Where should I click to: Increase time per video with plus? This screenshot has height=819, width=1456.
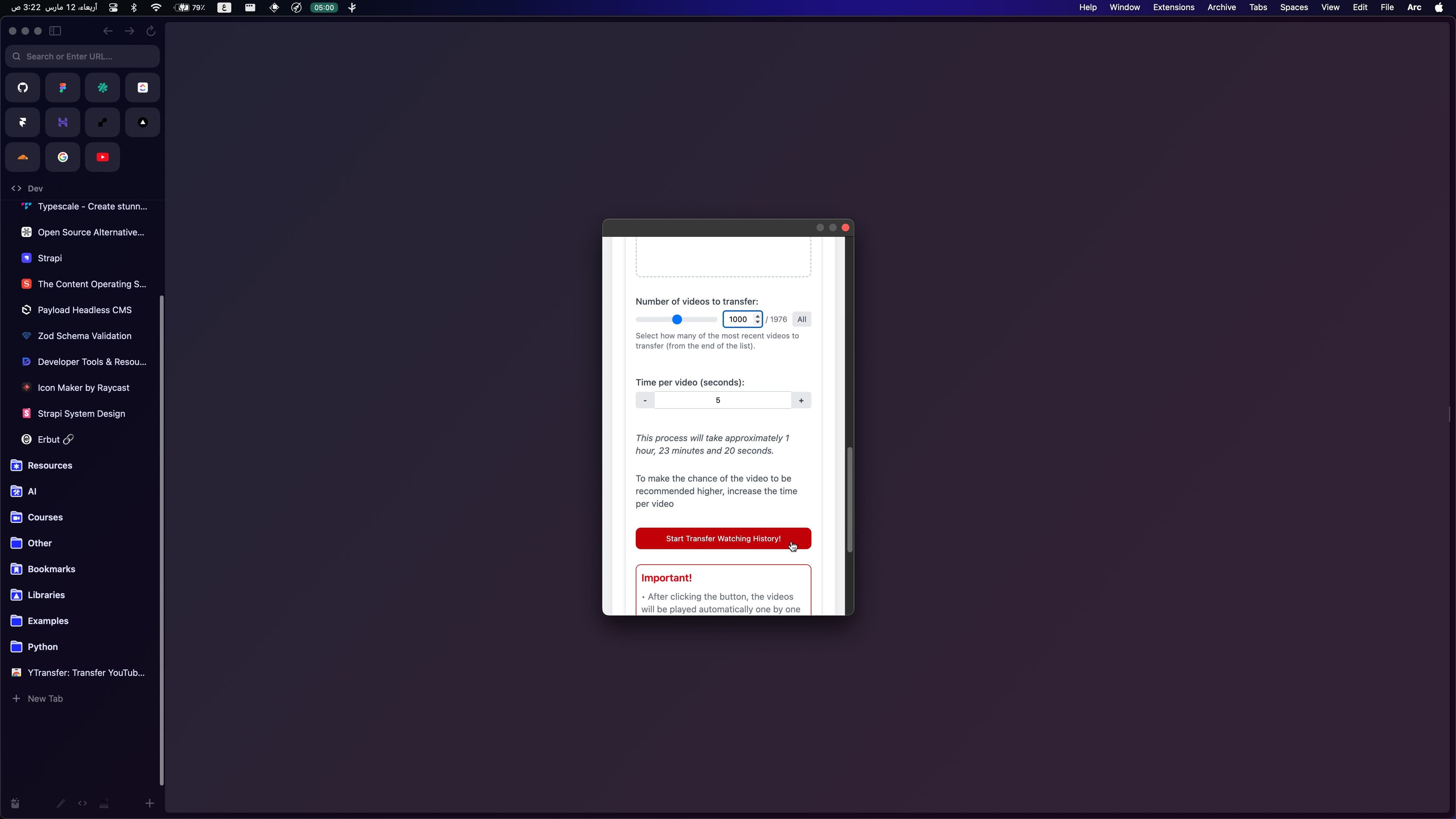tap(801, 400)
